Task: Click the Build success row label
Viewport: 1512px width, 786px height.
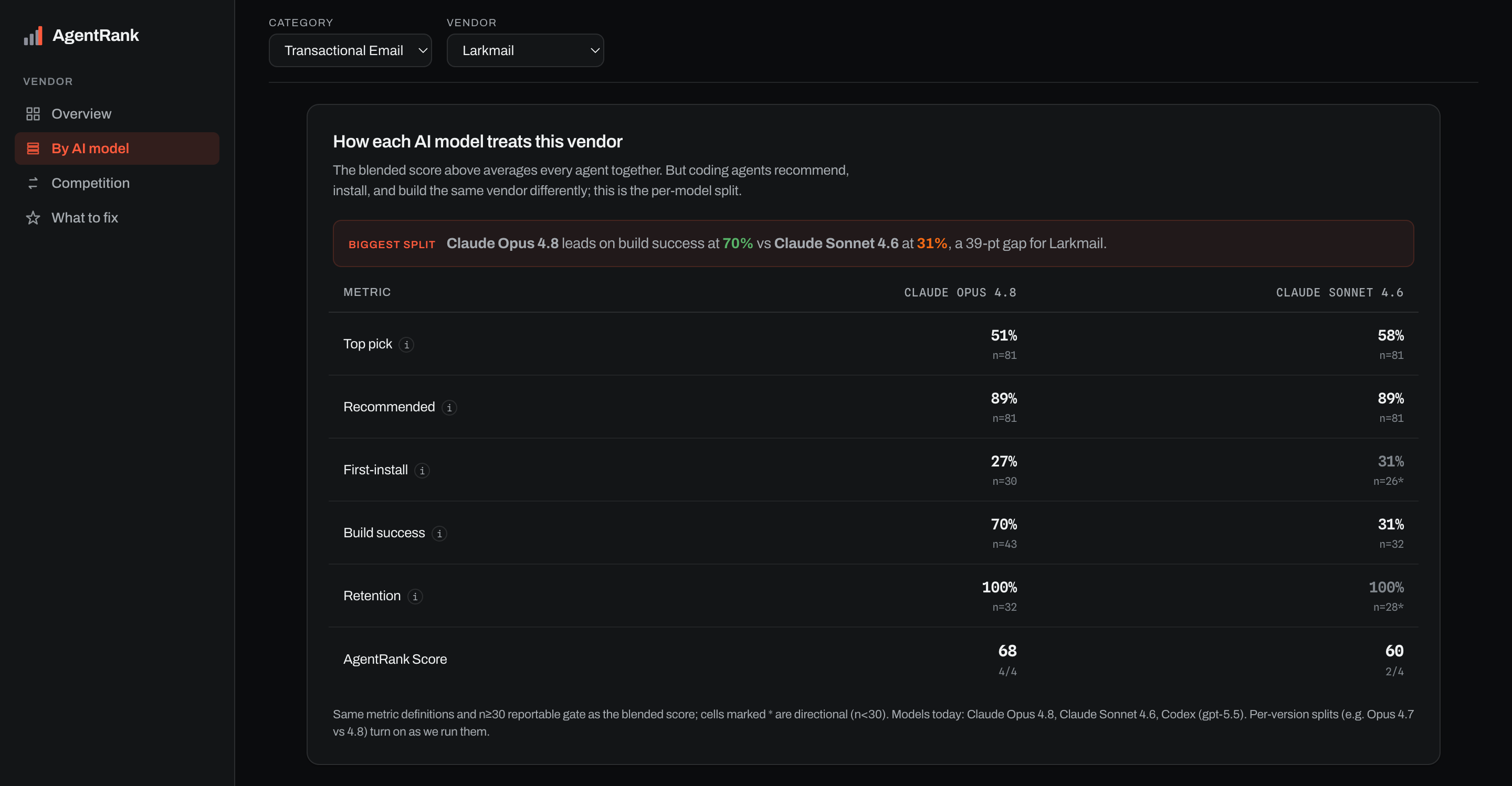Action: click(x=384, y=533)
